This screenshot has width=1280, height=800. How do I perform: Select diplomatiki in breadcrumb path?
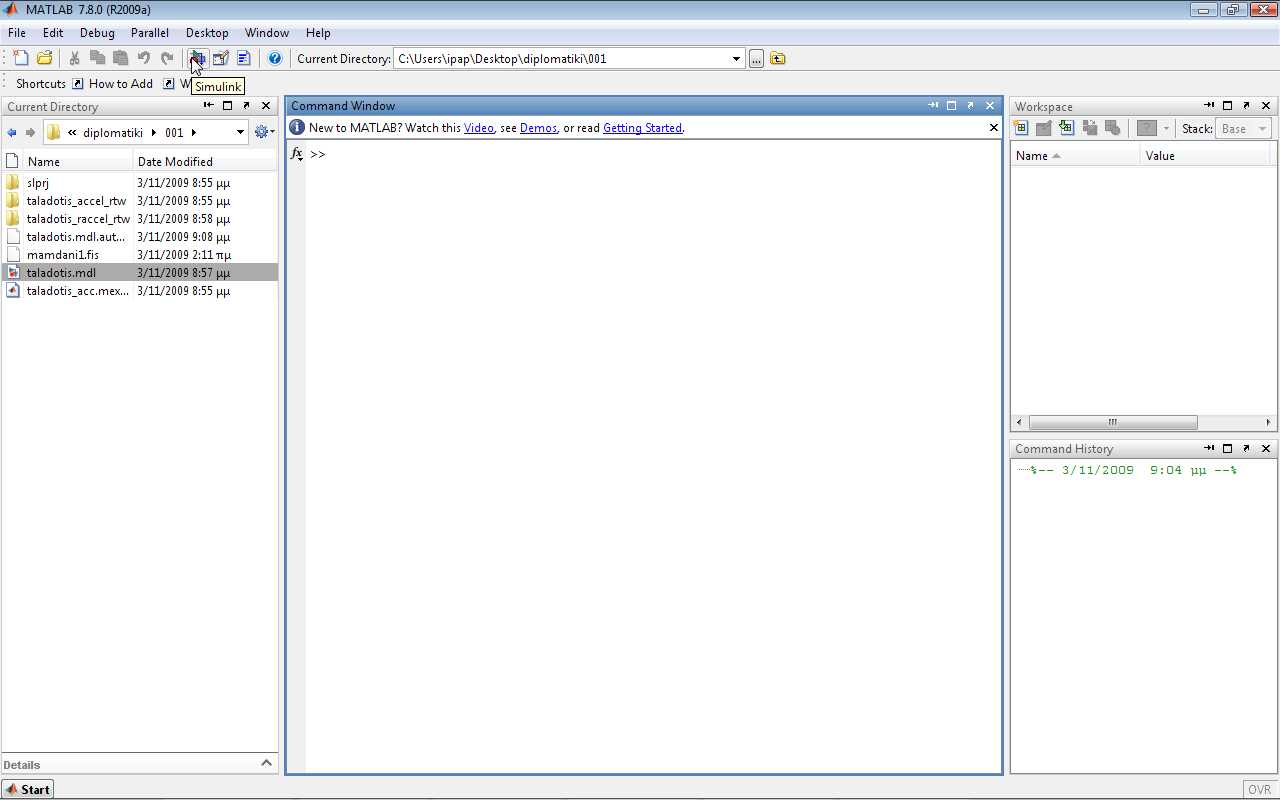[x=113, y=132]
